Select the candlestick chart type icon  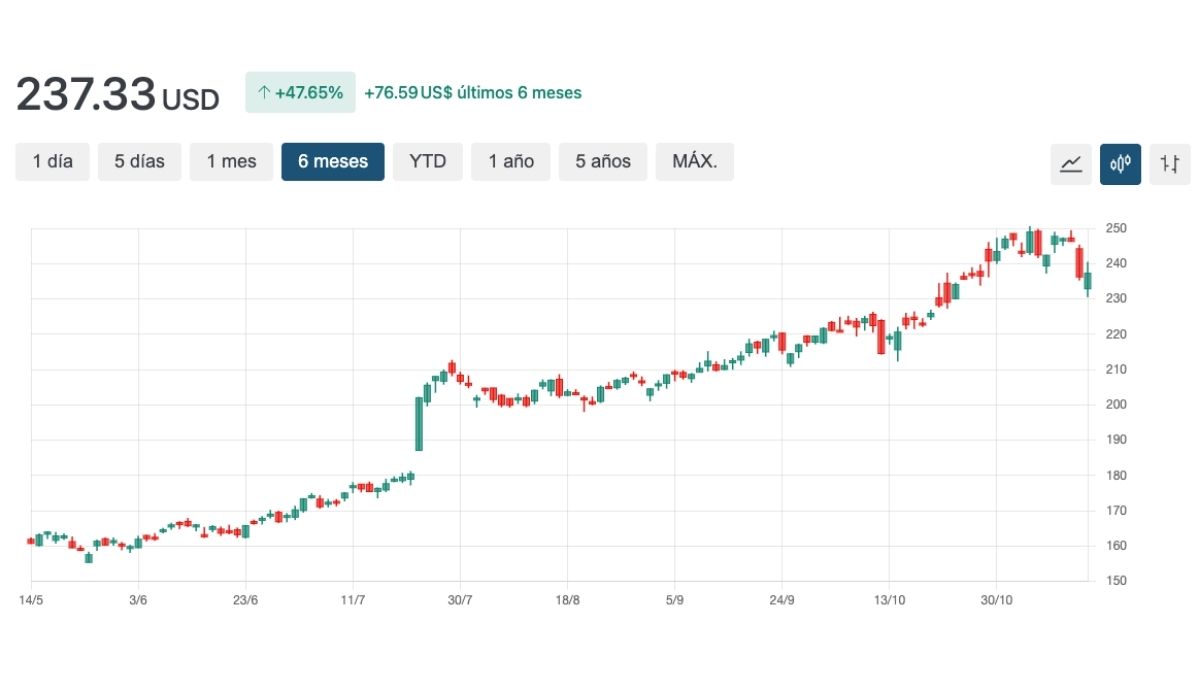pyautogui.click(x=1120, y=164)
